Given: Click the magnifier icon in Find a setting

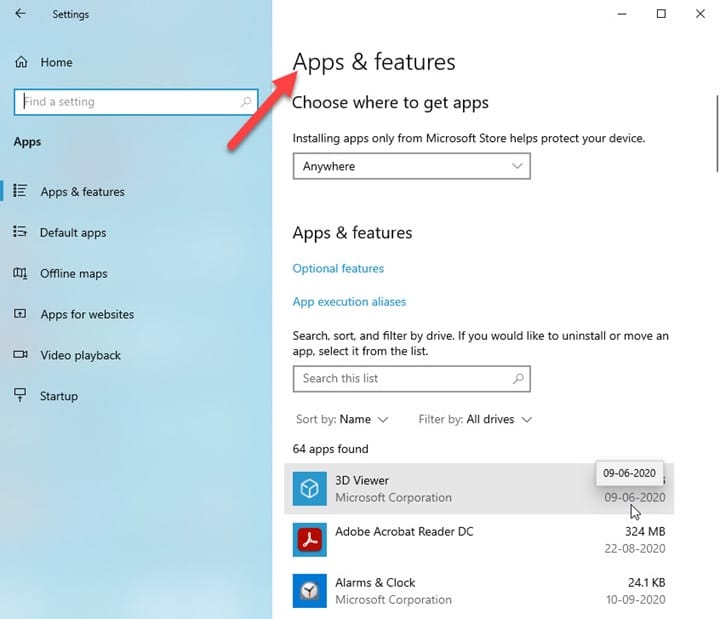Looking at the screenshot, I should [246, 101].
